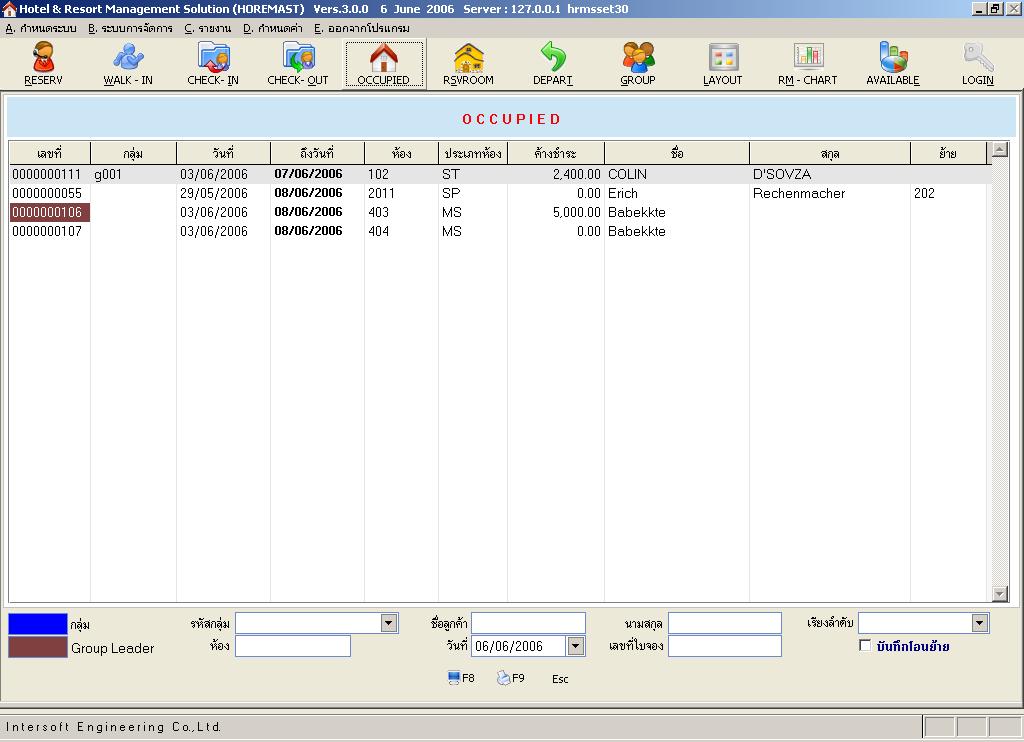Open the C. reports menu

tap(208, 28)
